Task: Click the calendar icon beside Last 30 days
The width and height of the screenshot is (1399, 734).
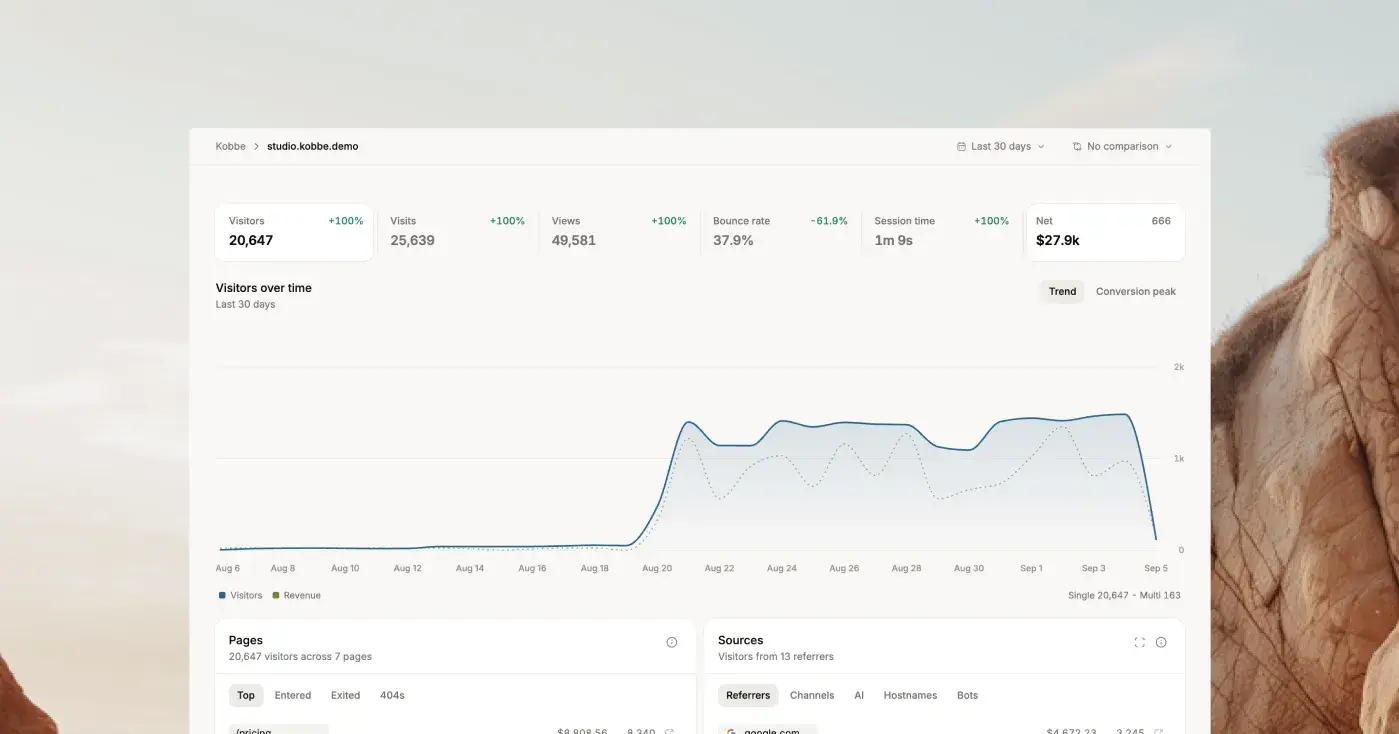Action: [961, 146]
